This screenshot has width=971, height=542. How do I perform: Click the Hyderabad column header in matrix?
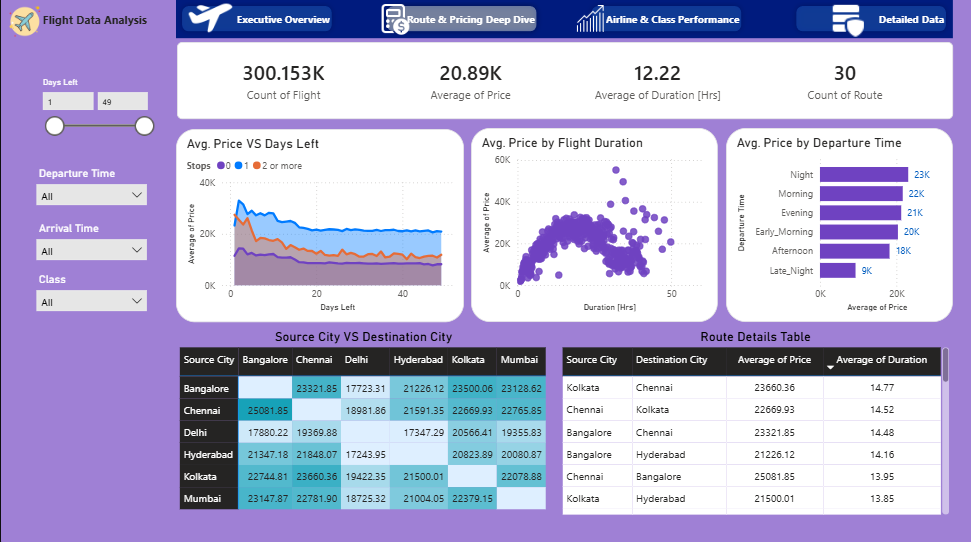click(x=418, y=360)
